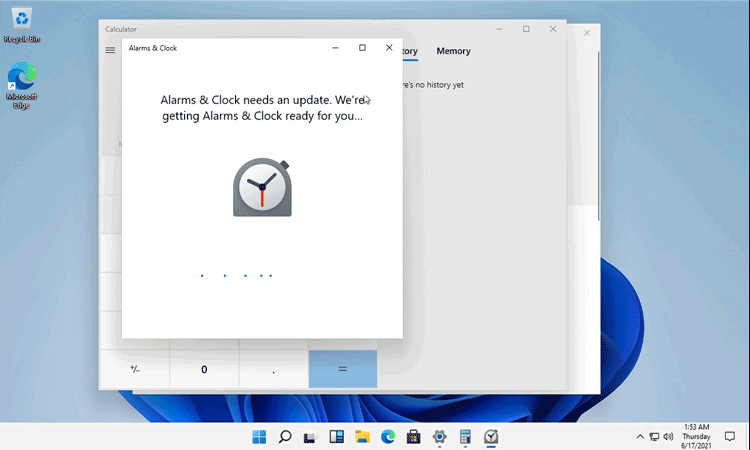Open the Recycle Bin desktop icon
Screen dimensions: 750x450
coord(22,25)
